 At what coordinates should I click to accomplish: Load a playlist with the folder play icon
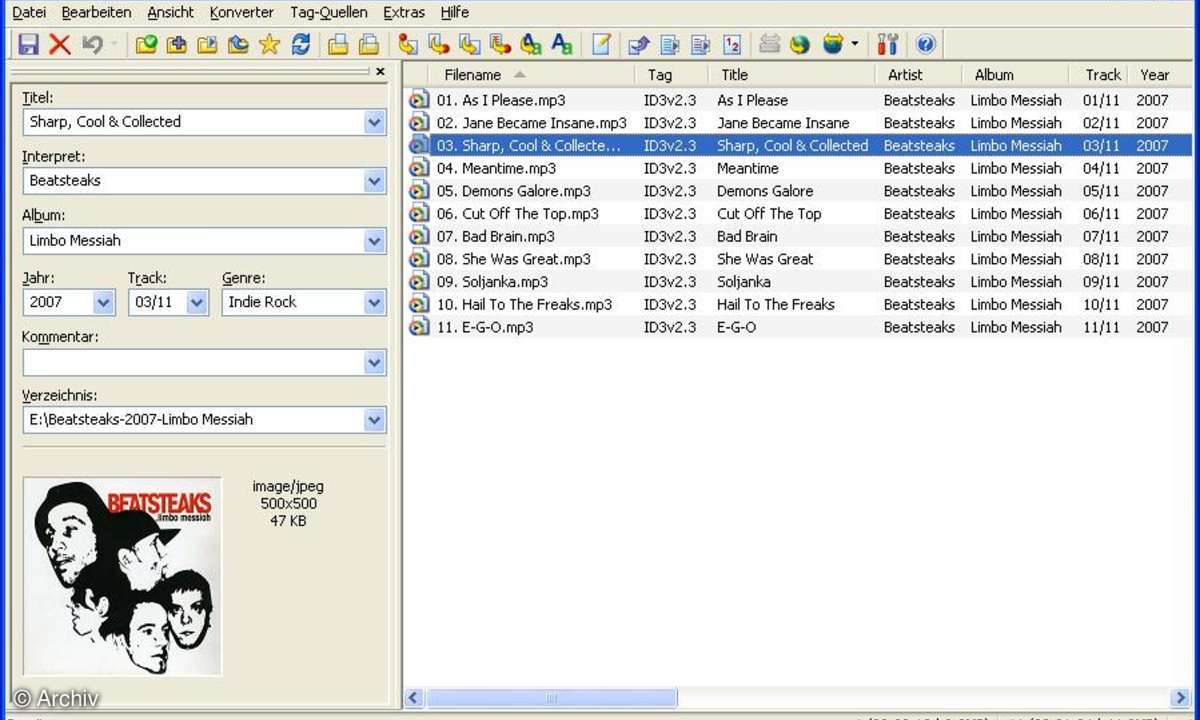point(208,45)
